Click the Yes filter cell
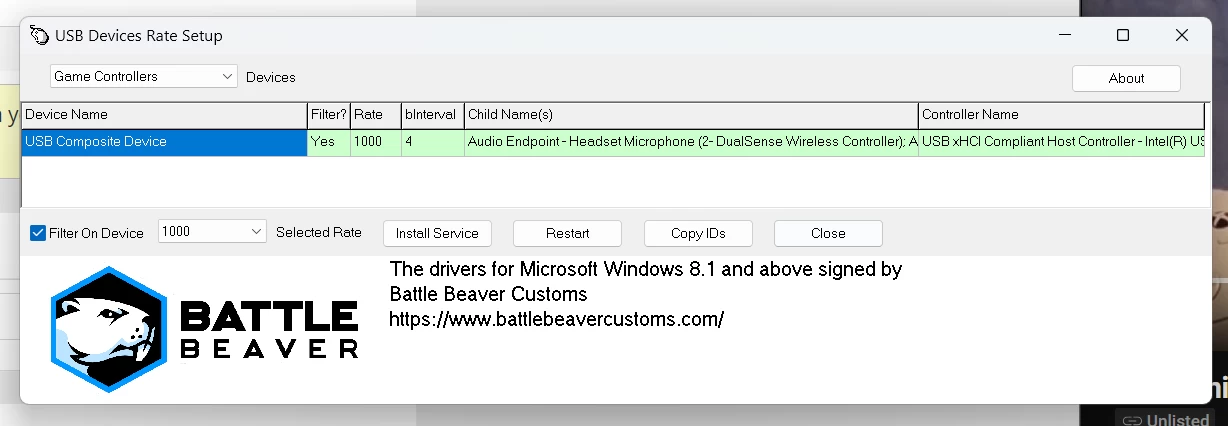The image size is (1228, 426). coord(329,142)
